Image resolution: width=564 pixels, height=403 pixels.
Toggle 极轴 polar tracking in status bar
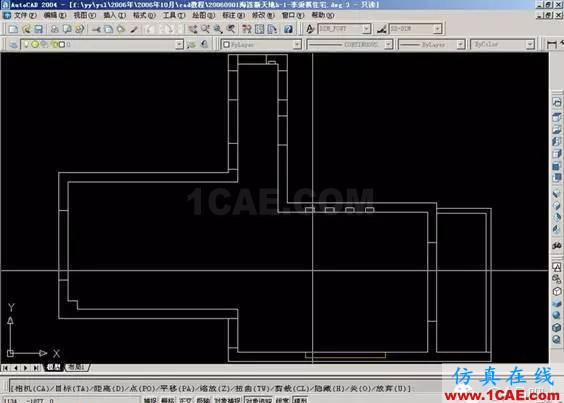pos(203,400)
